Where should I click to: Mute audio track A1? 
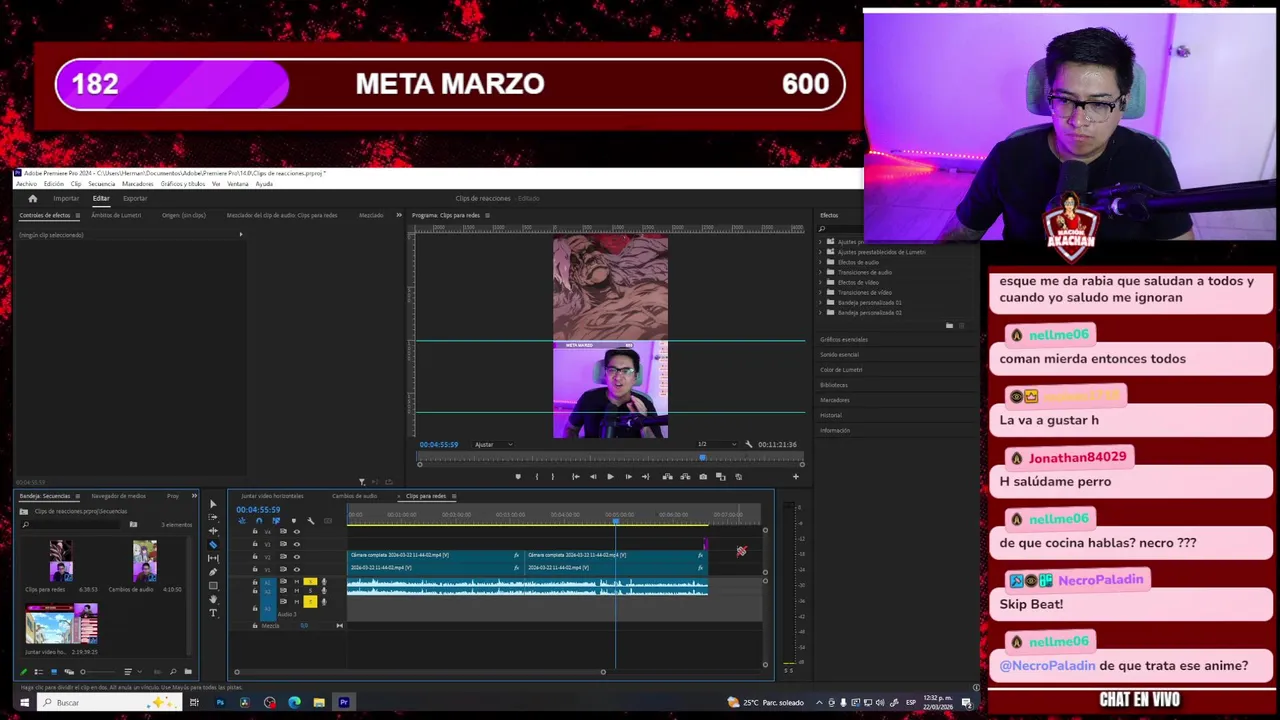point(297,581)
